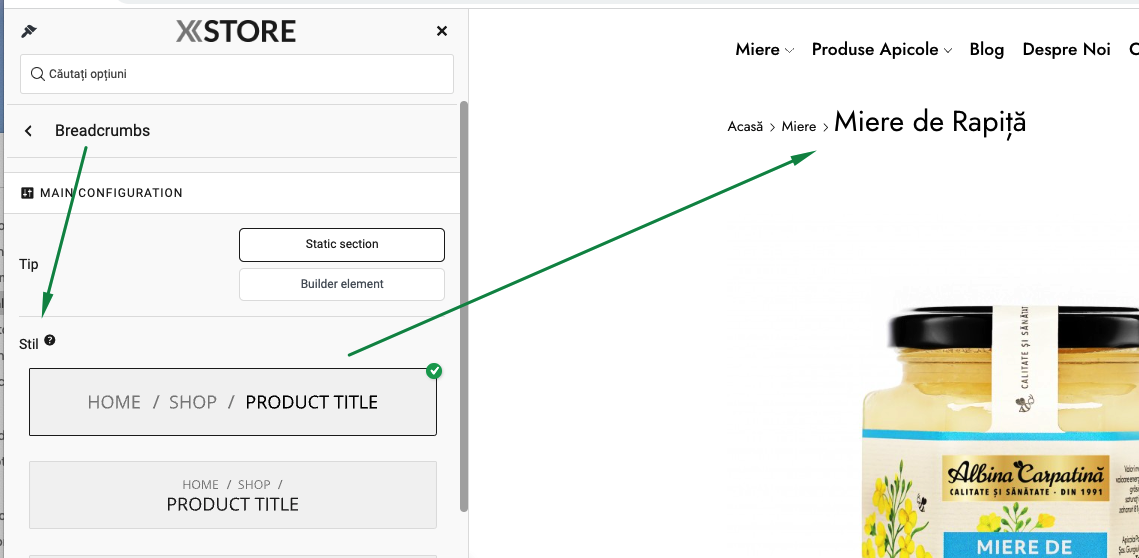The width and height of the screenshot is (1139, 558).
Task: Open the Despre Noi page
Action: 1066,49
